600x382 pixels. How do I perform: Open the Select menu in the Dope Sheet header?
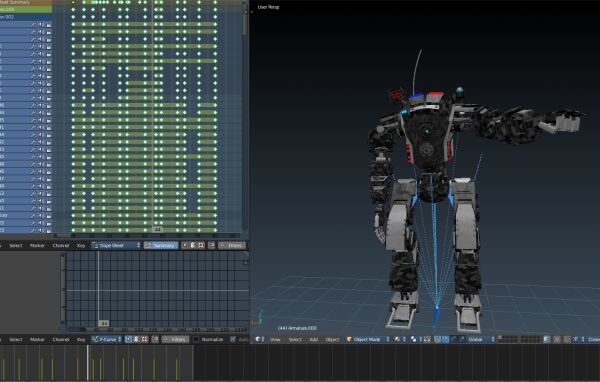click(16, 245)
